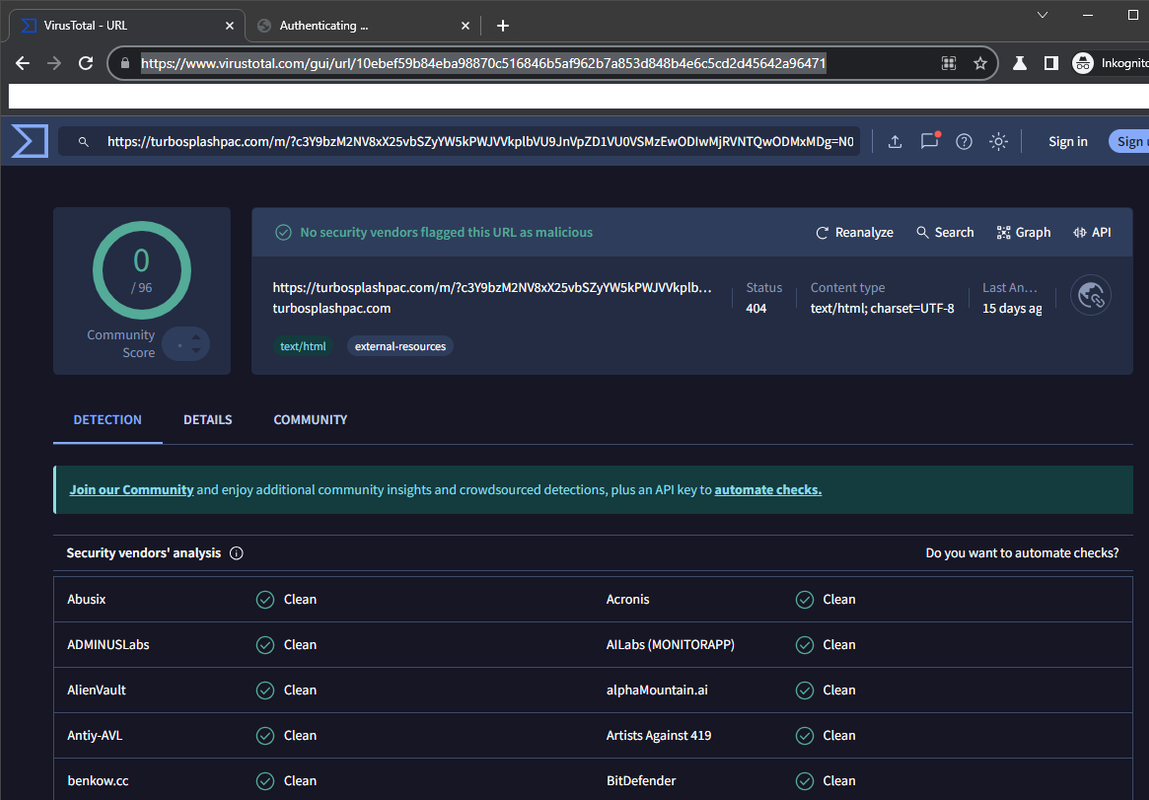Click the BitDefender vendor name
This screenshot has width=1149, height=800.
640,781
